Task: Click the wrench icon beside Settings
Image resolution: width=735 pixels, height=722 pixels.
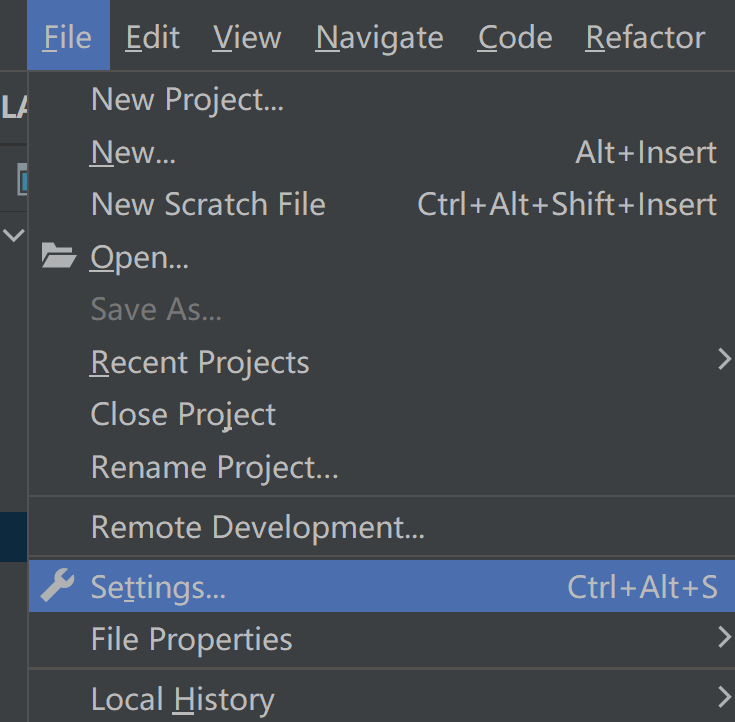Action: pyautogui.click(x=58, y=587)
